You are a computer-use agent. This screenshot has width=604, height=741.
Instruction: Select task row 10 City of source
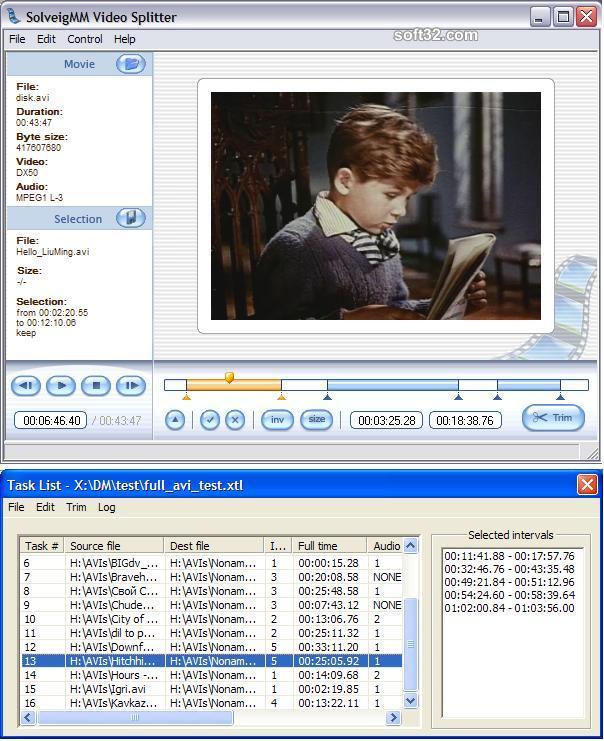pyautogui.click(x=211, y=619)
